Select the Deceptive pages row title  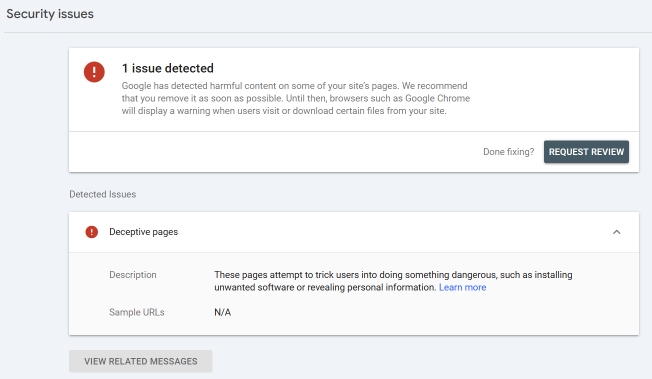click(x=143, y=232)
